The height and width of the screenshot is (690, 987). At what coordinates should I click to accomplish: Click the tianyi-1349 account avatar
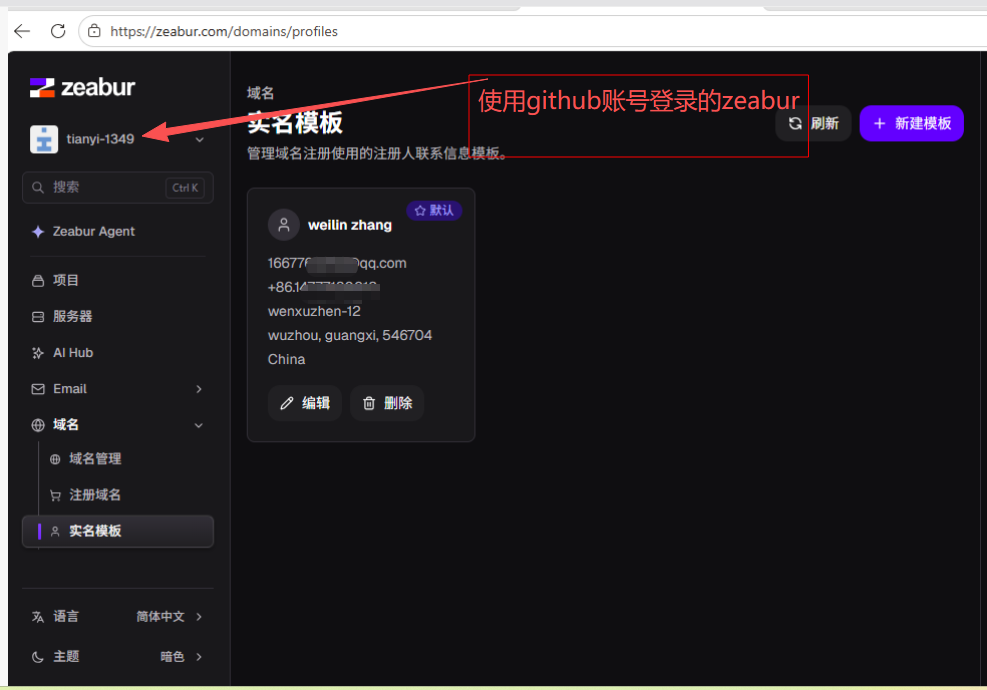point(44,139)
